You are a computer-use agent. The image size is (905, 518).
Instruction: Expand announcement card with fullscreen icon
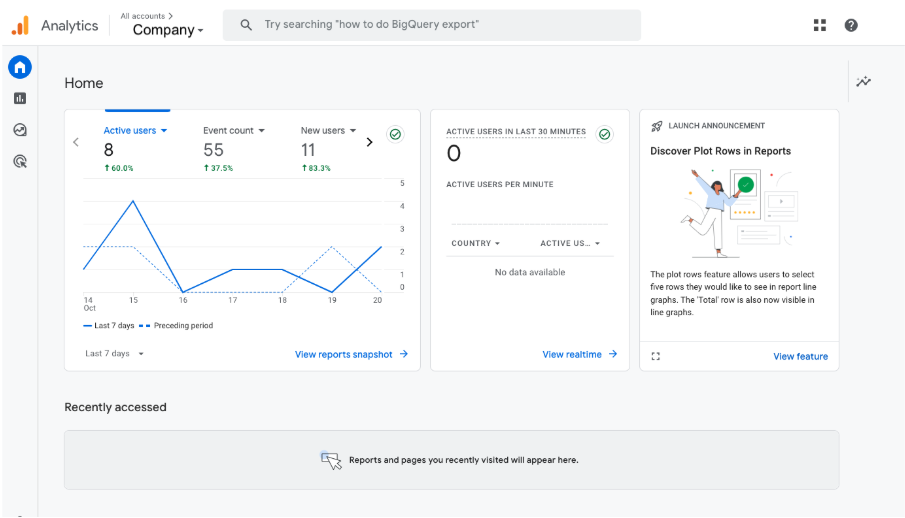656,356
